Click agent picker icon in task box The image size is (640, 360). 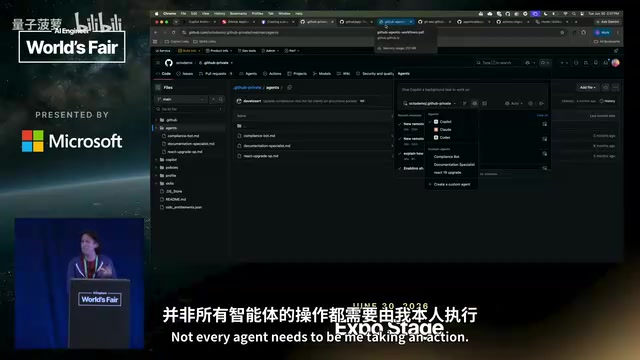coord(474,103)
